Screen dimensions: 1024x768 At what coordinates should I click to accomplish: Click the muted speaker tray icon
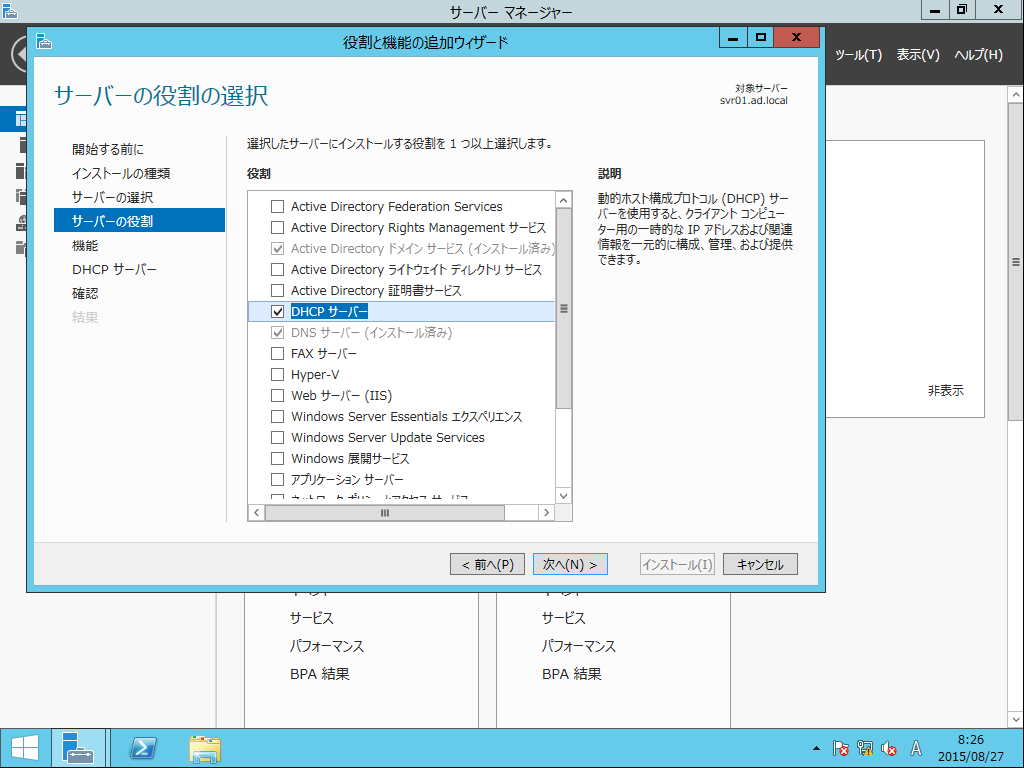point(889,748)
